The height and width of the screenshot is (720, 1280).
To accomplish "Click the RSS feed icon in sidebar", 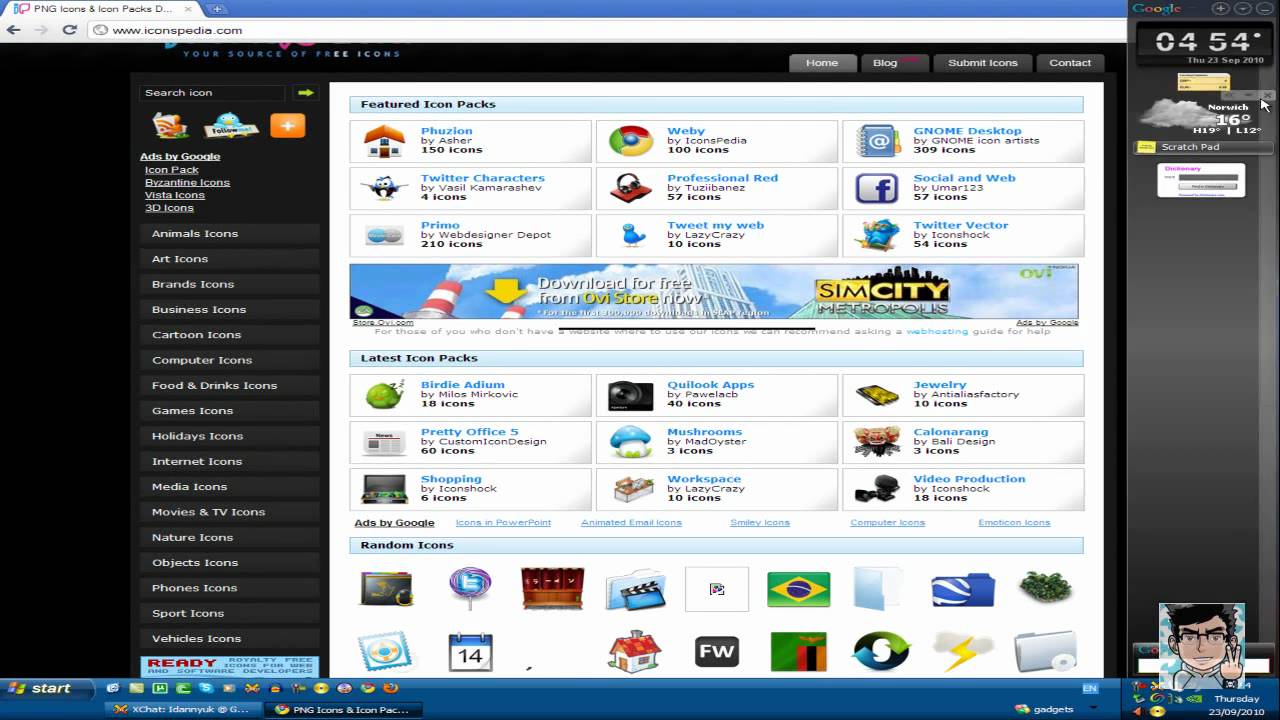I will coord(171,126).
